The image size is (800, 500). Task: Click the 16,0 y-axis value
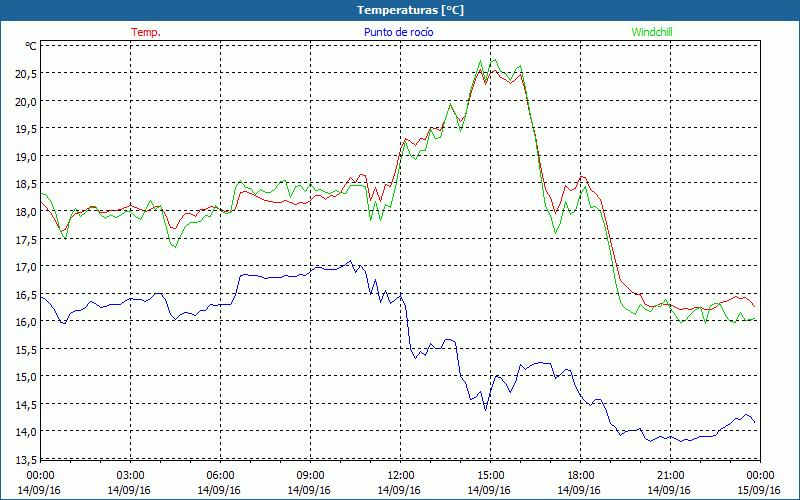(26, 321)
